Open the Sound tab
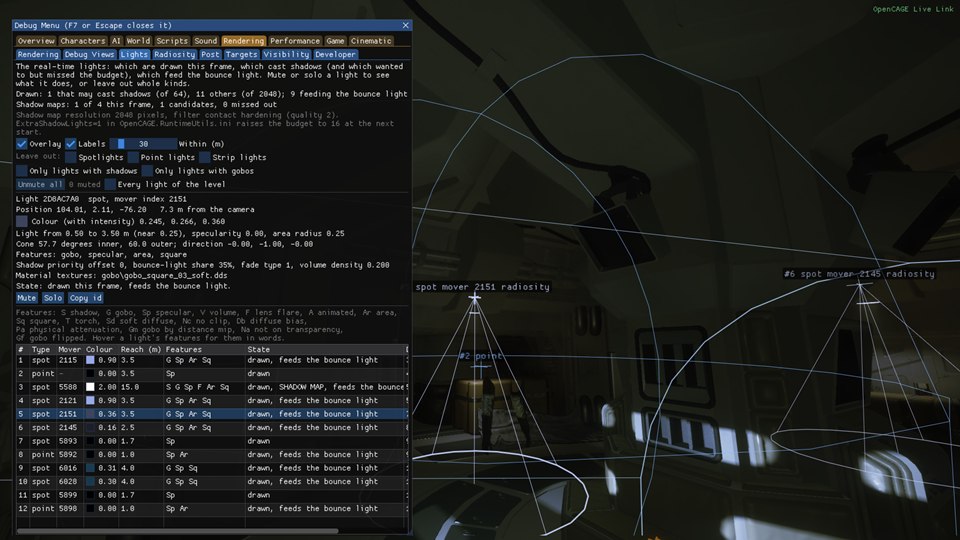960x540 pixels. pyautogui.click(x=206, y=41)
